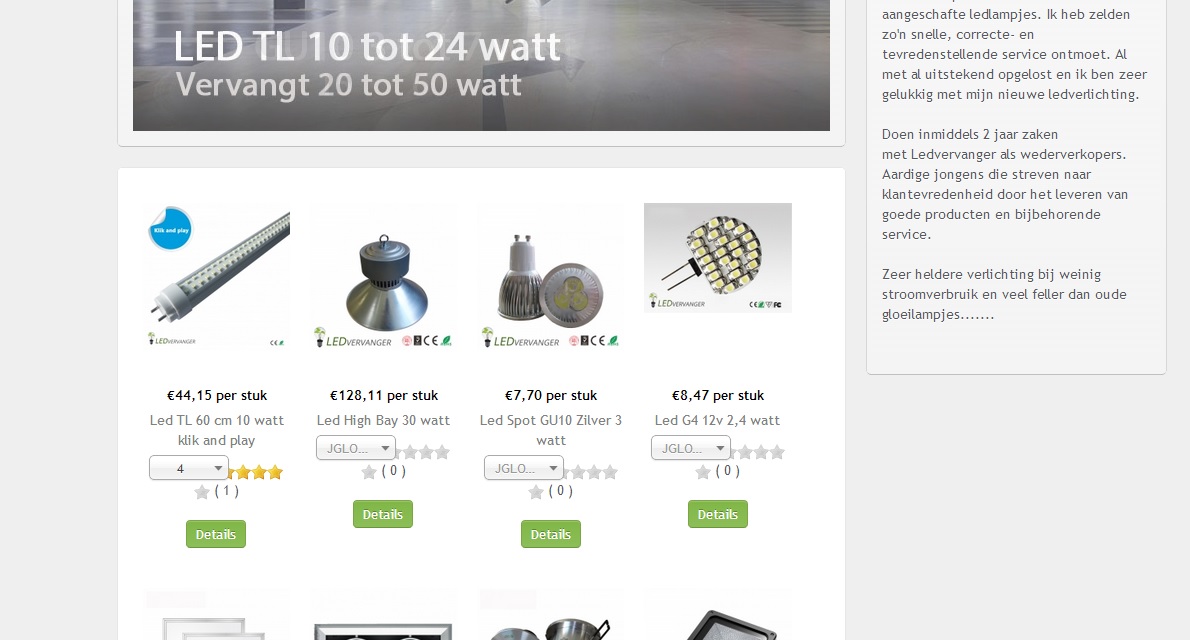
Task: Click grey star beside Led High Bay count
Action: click(369, 472)
